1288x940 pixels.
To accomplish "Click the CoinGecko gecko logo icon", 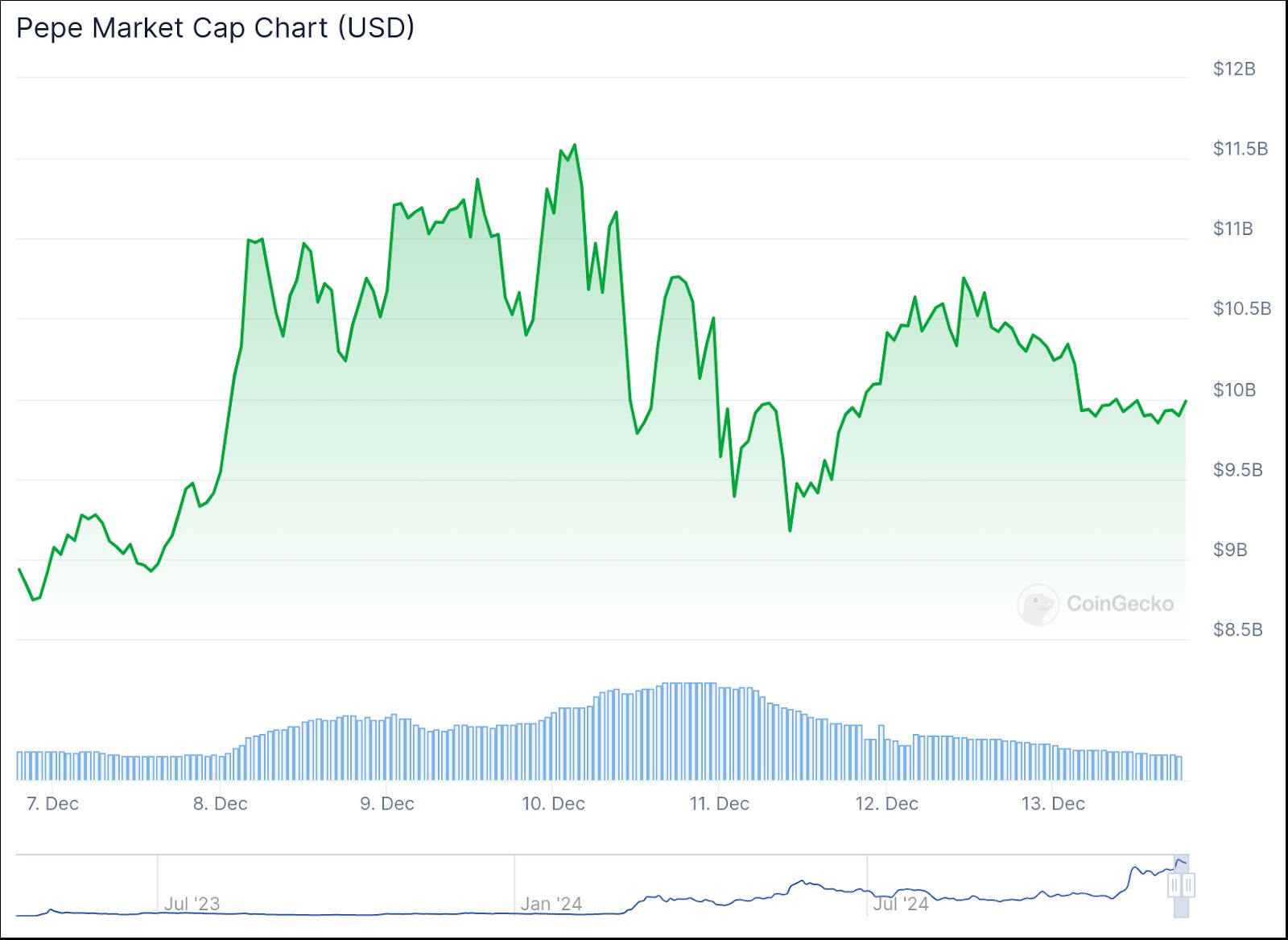I will point(1038,604).
